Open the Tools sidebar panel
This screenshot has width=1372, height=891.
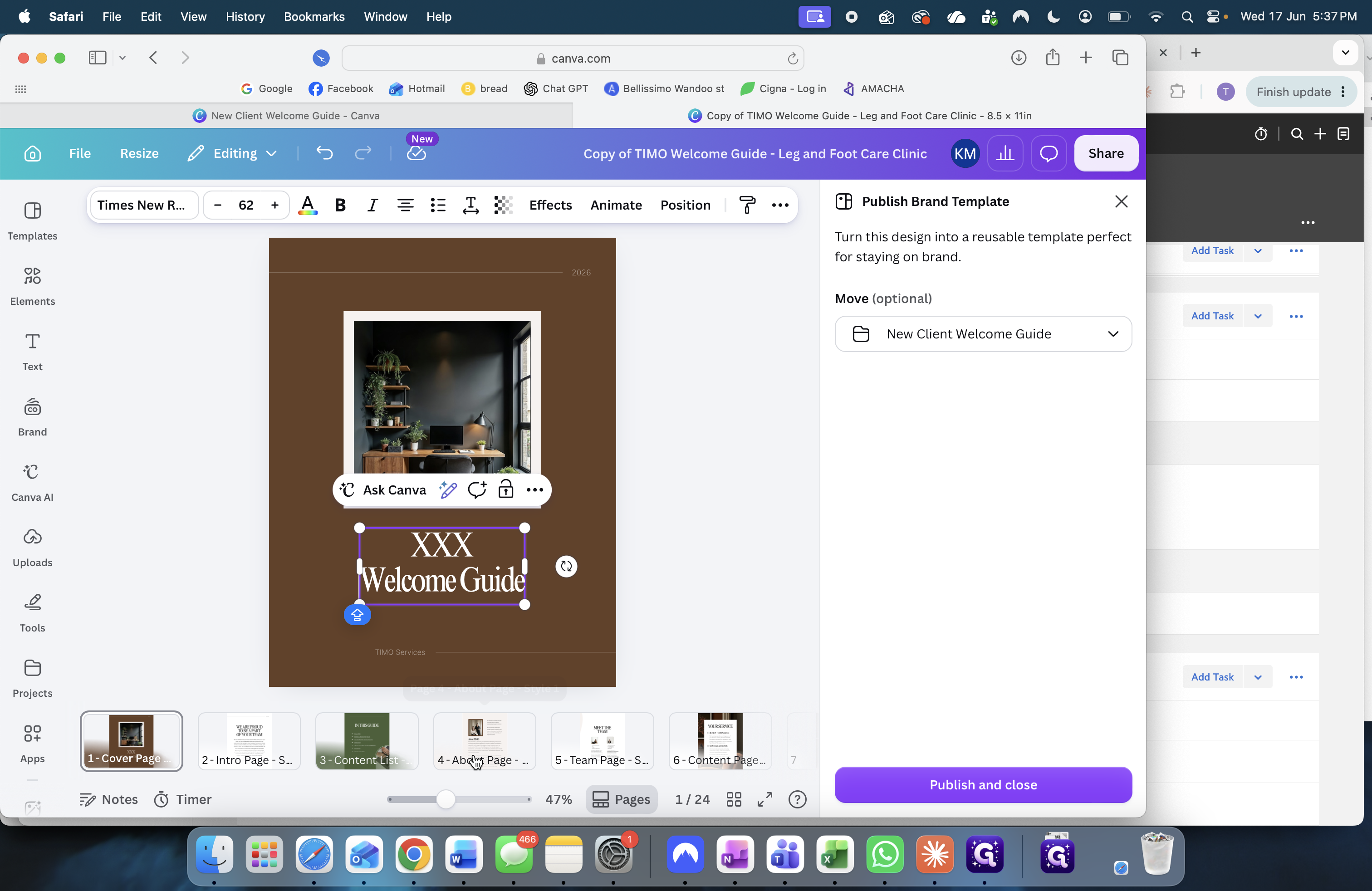click(x=32, y=612)
